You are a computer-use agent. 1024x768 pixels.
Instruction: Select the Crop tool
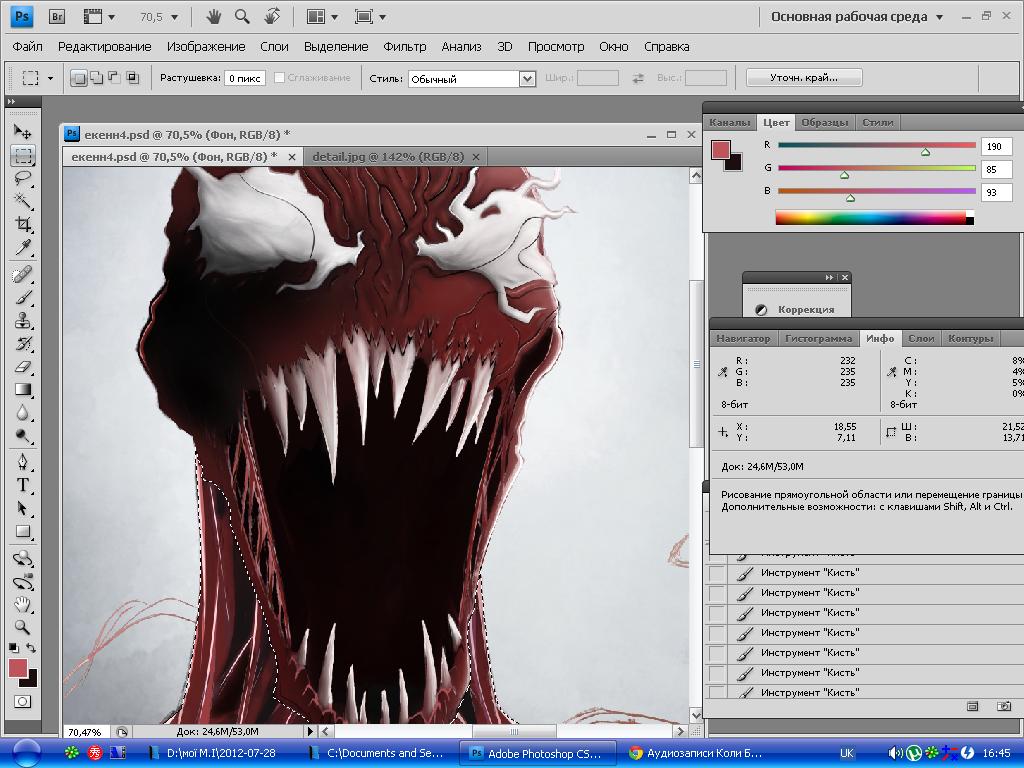[x=23, y=225]
